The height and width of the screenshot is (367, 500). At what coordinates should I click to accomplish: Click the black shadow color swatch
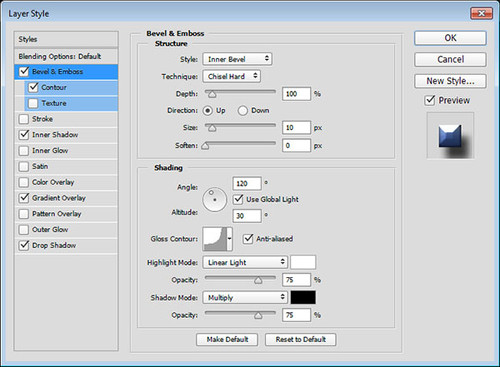pyautogui.click(x=303, y=297)
